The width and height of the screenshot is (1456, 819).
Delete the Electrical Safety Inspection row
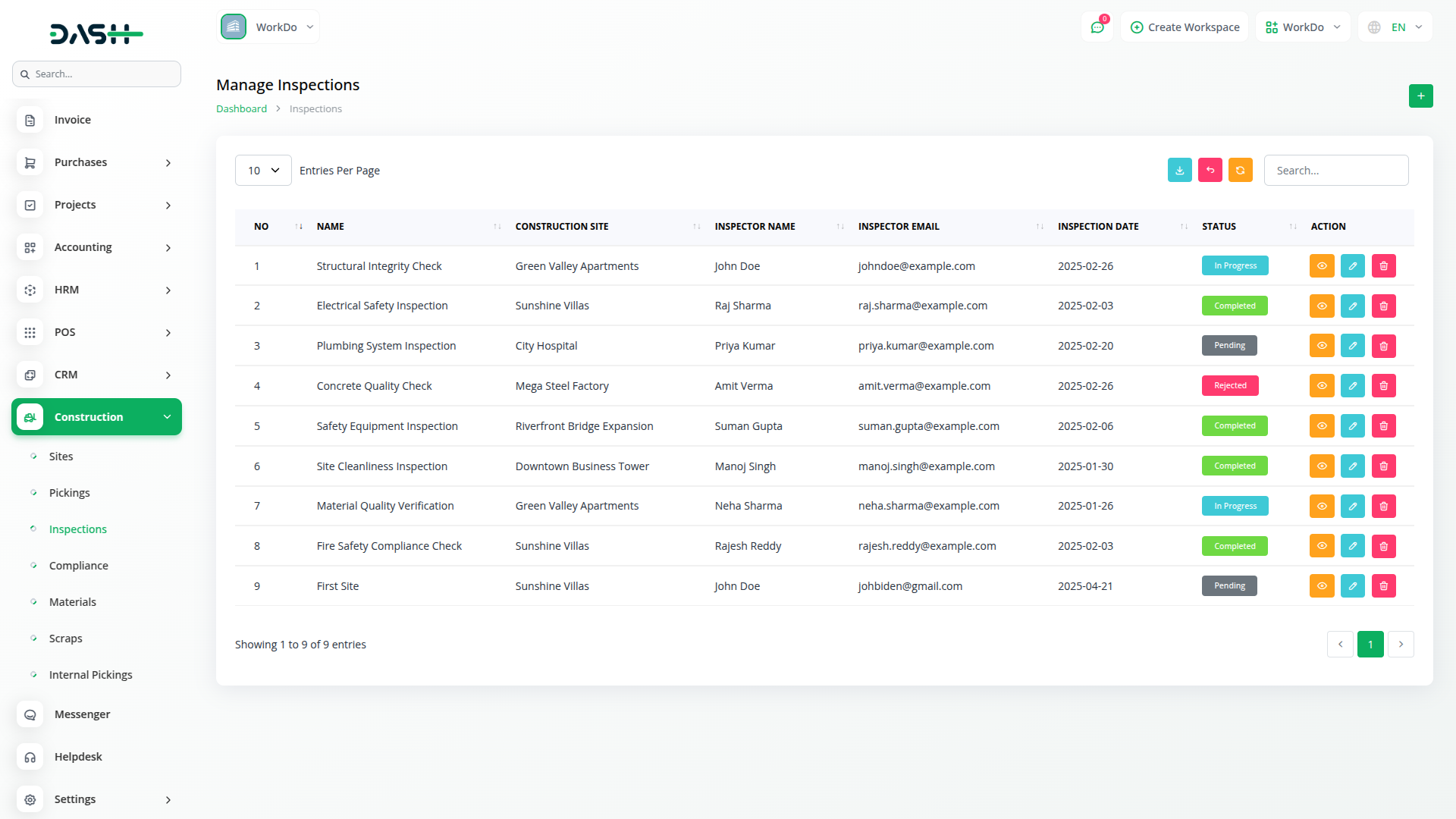click(1383, 306)
